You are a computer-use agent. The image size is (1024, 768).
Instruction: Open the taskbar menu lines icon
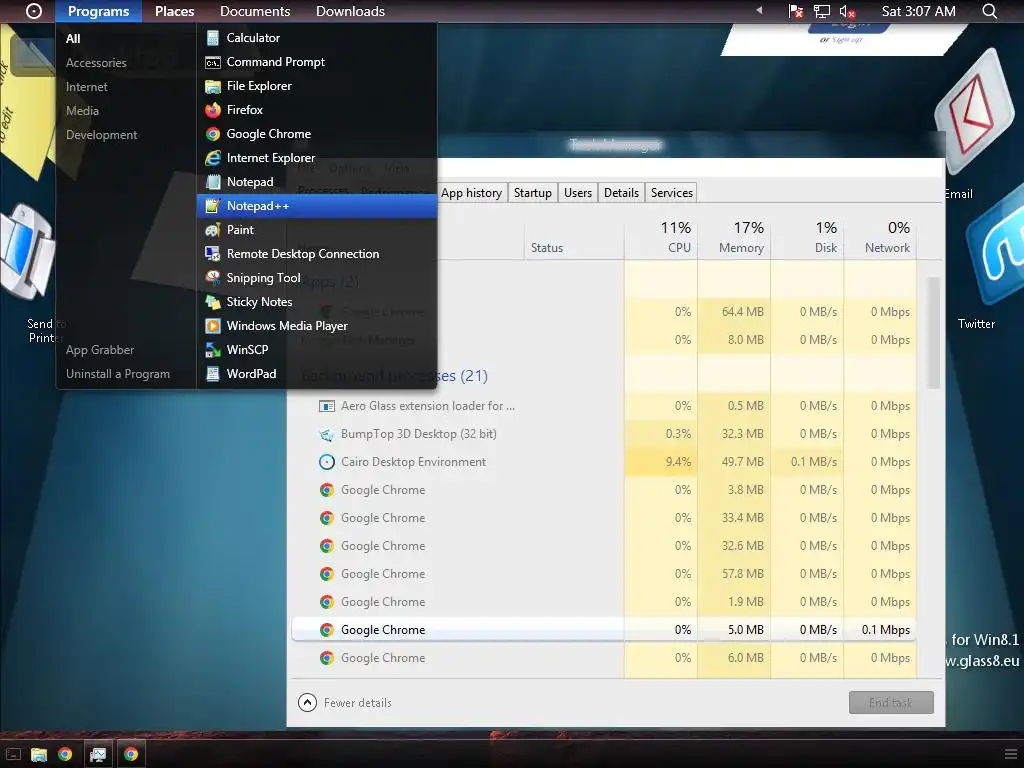click(1010, 754)
